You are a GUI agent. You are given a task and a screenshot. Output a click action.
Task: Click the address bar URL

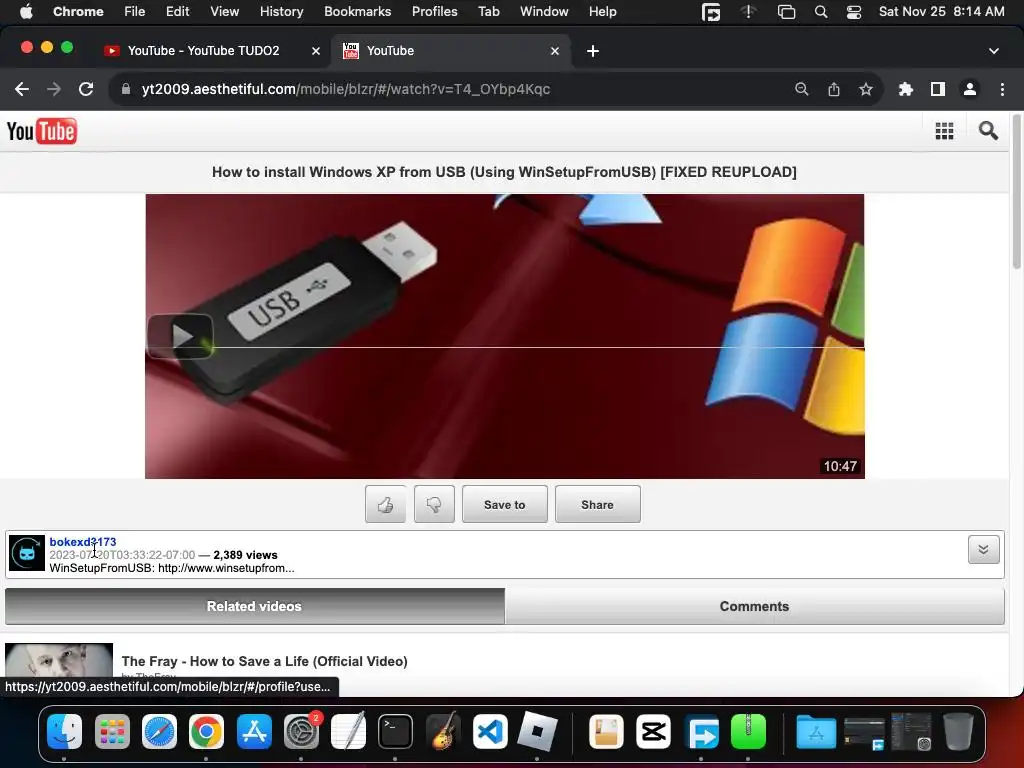345,89
